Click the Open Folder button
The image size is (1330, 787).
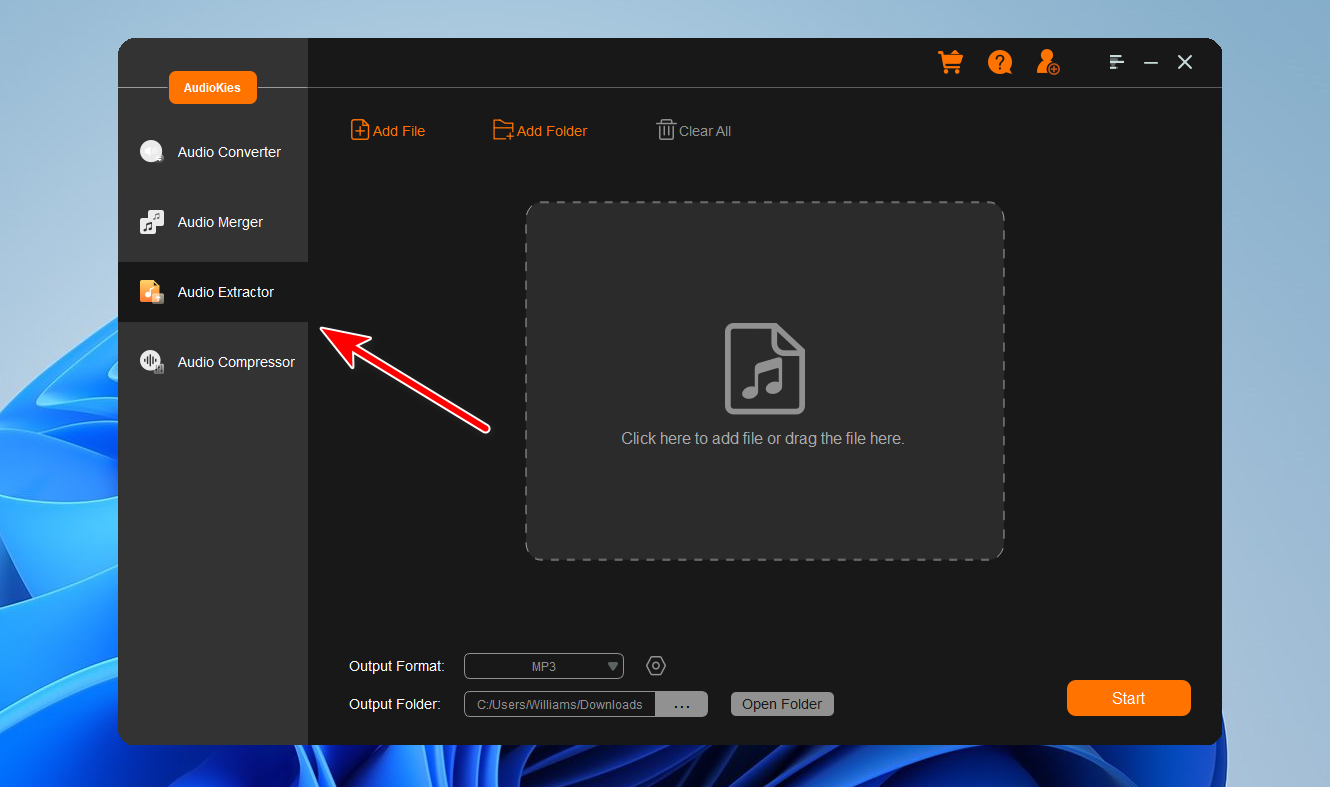click(x=782, y=704)
